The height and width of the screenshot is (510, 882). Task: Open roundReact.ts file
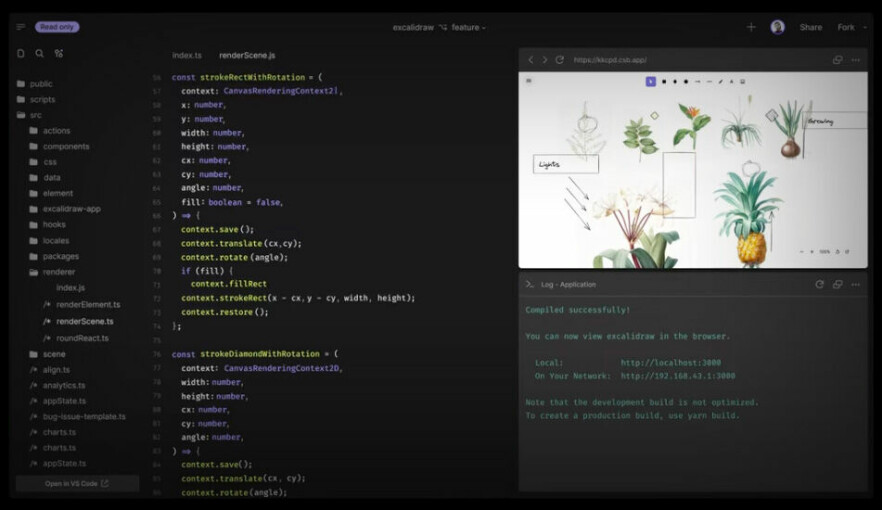click(x=76, y=339)
